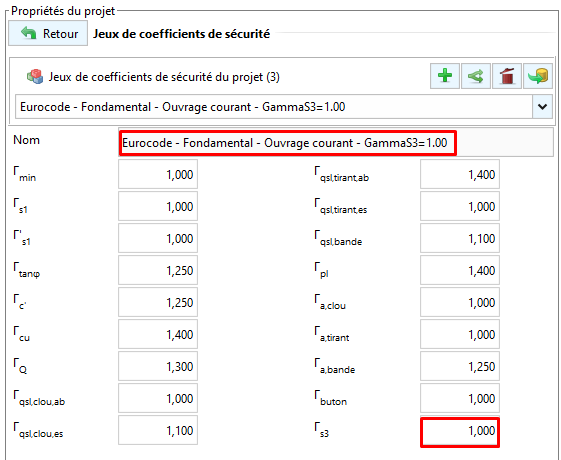
Task: Edit the Γpl value field
Action: (x=460, y=270)
